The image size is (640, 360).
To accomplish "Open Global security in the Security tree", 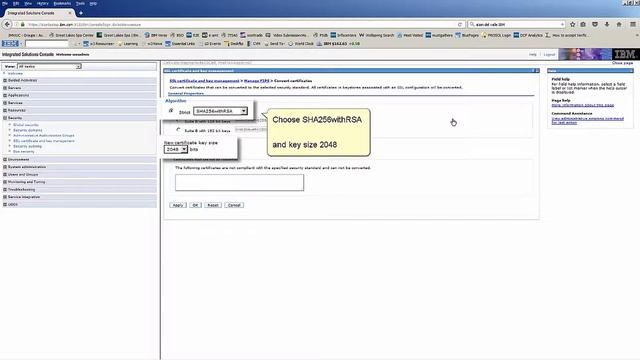I will point(26,125).
